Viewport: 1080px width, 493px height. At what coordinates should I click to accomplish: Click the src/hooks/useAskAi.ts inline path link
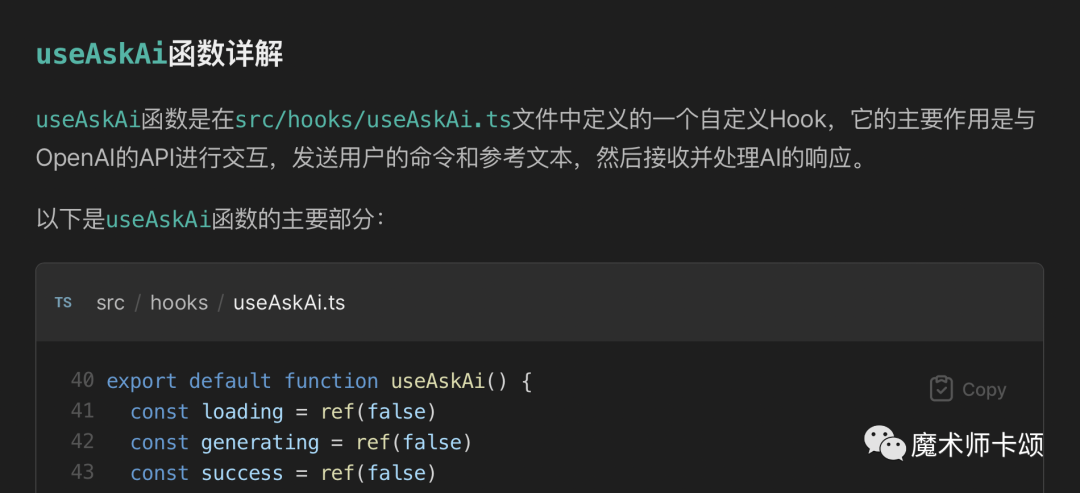(373, 119)
